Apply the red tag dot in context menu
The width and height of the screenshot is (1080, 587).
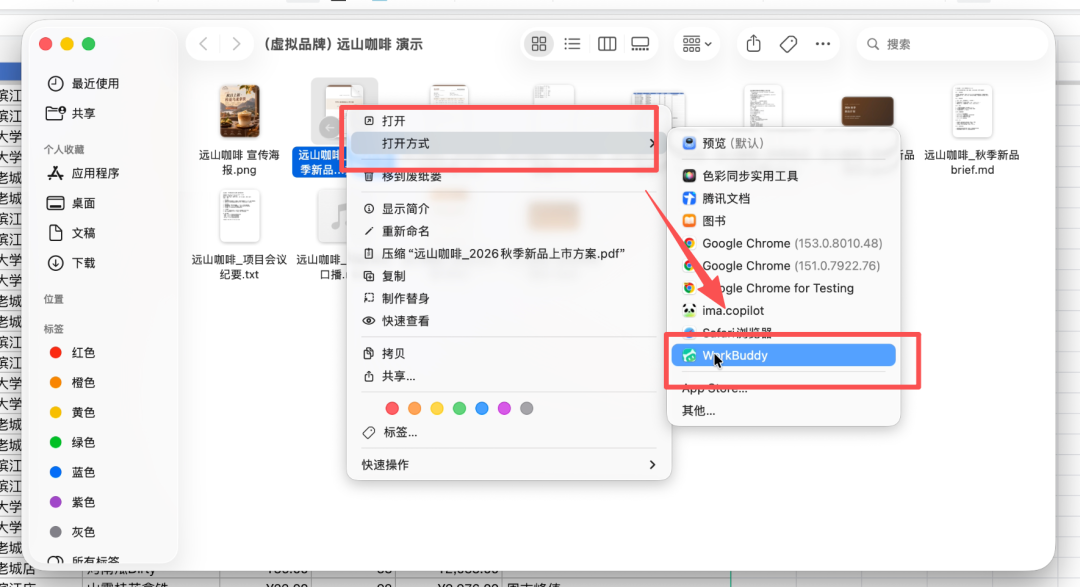pos(392,409)
